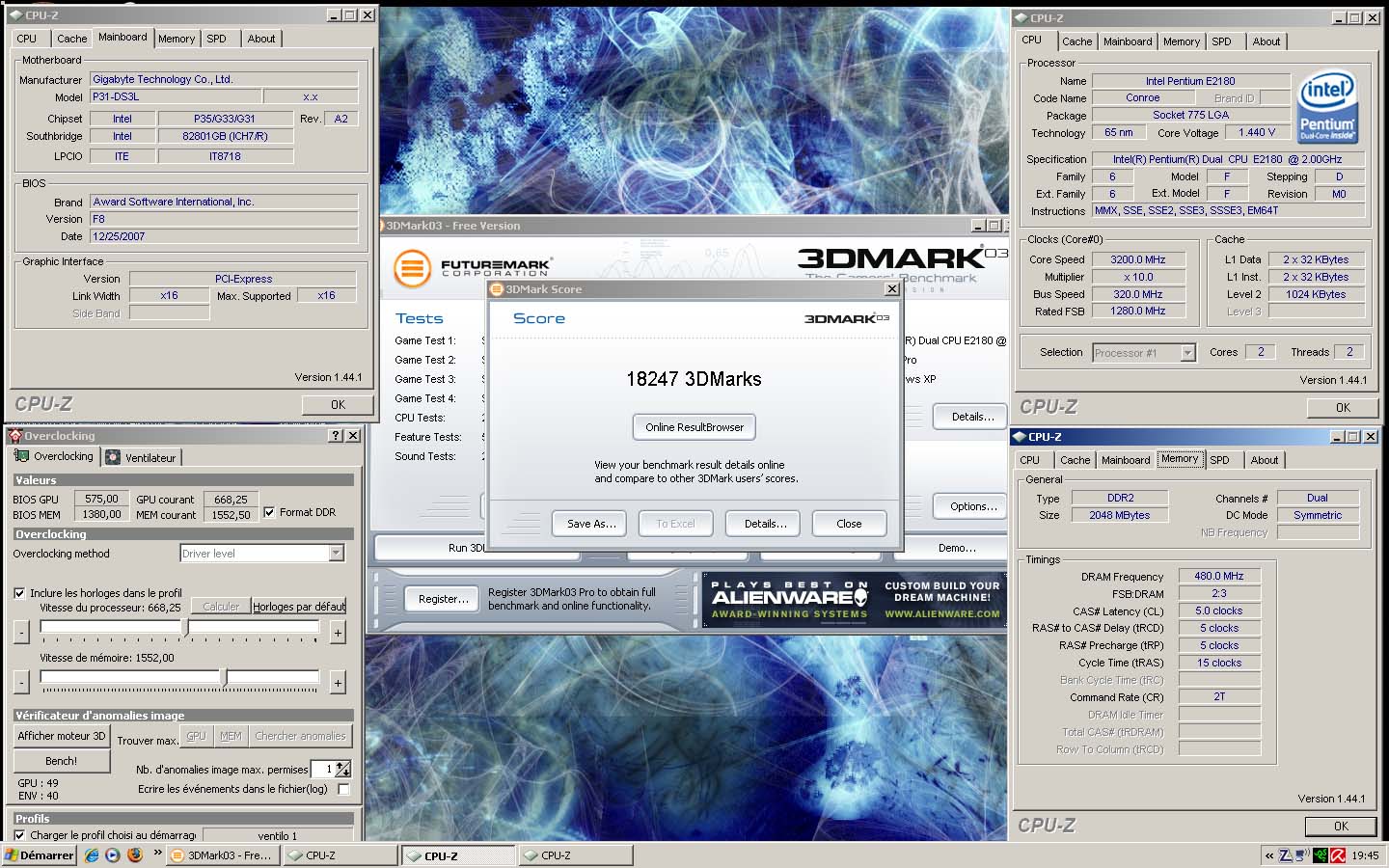Click the Intel Pentium logo badge

click(1327, 106)
